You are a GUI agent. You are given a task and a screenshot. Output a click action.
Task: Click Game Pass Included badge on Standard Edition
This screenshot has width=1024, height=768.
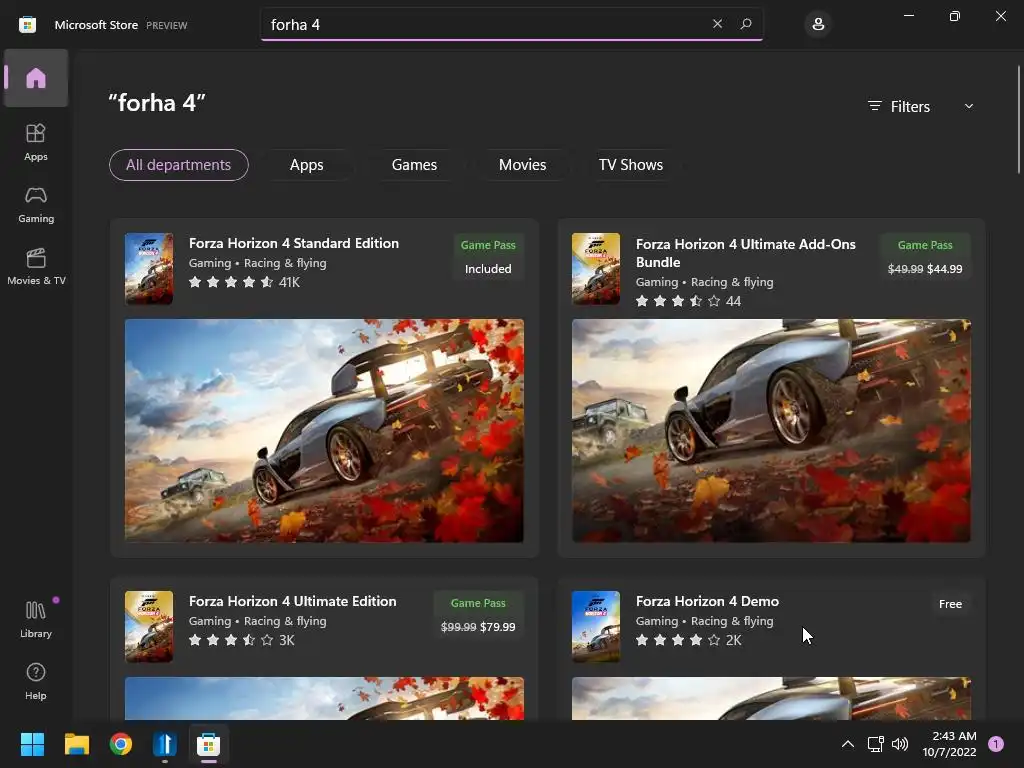point(488,257)
